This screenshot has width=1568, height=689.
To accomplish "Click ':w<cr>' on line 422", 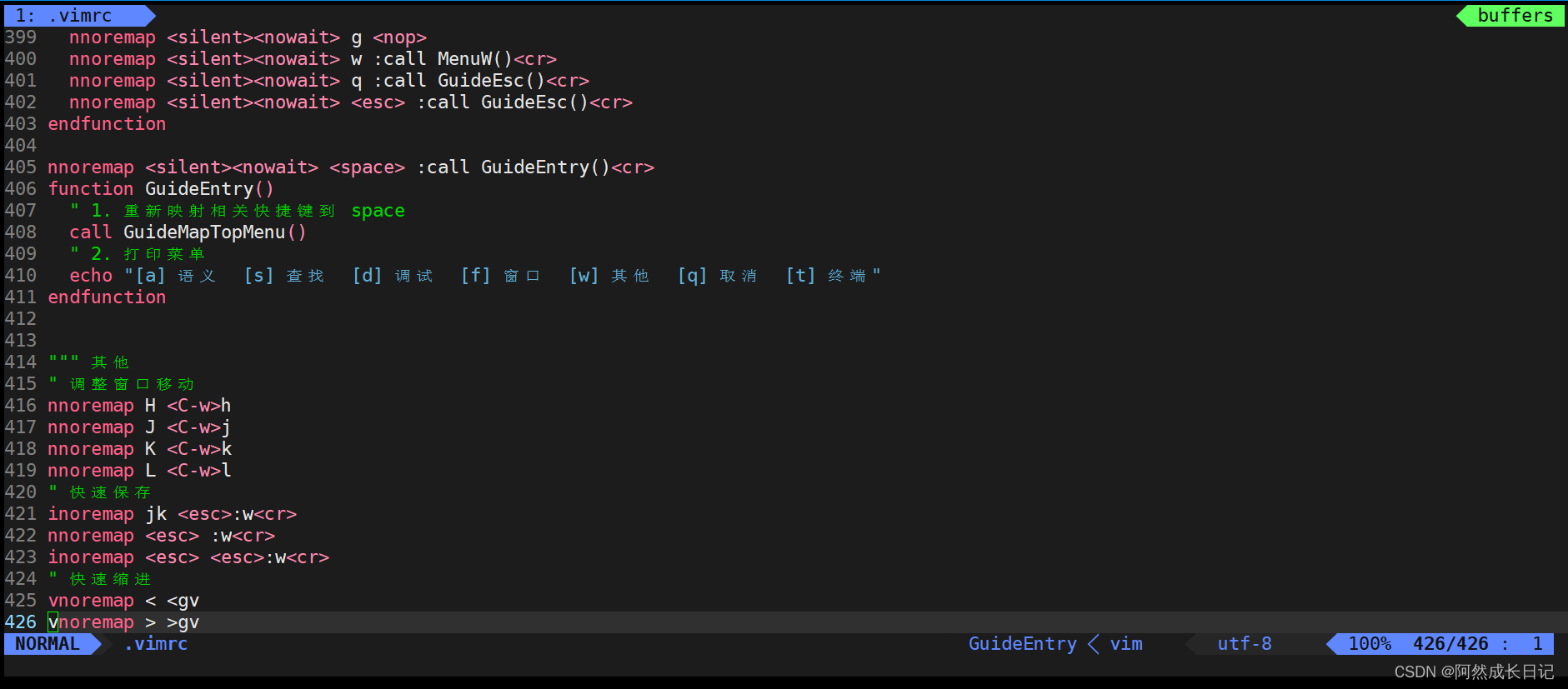I will pos(243,536).
